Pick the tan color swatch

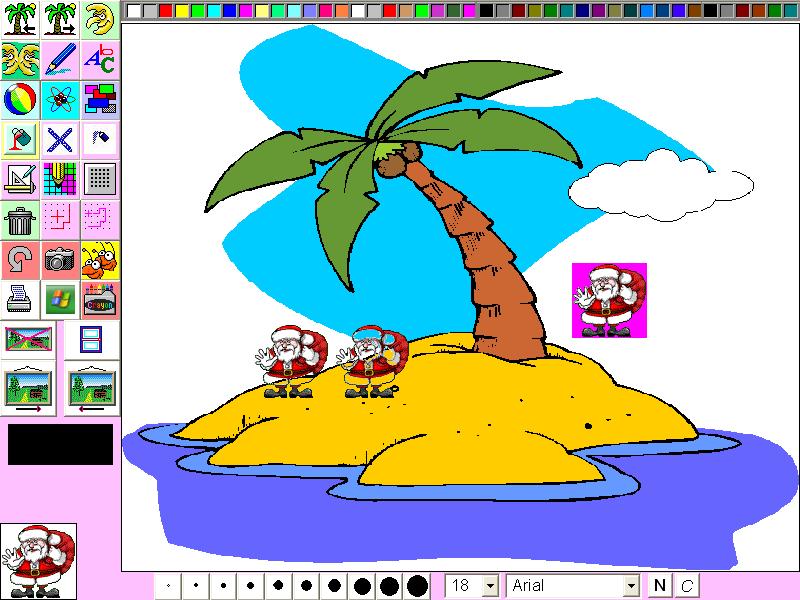click(406, 10)
